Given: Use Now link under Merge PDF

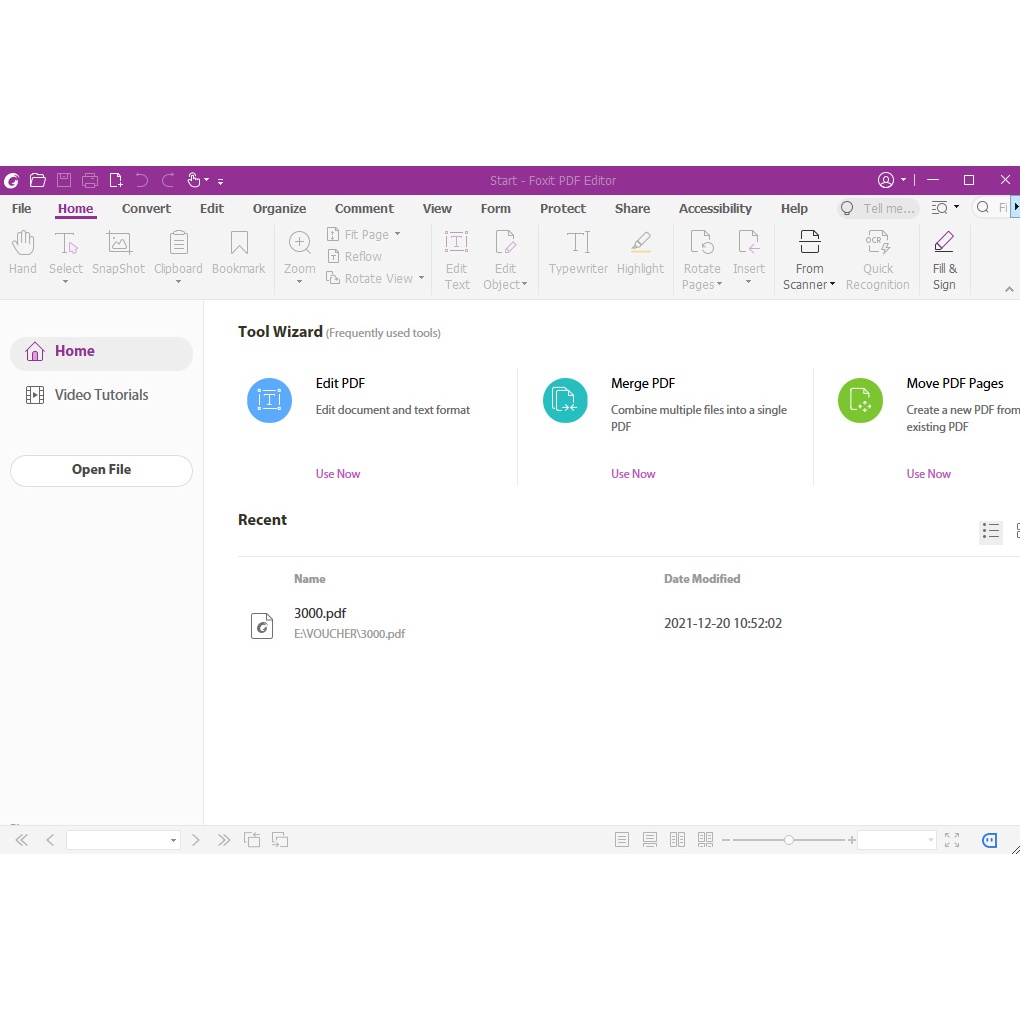Looking at the screenshot, I should [632, 473].
